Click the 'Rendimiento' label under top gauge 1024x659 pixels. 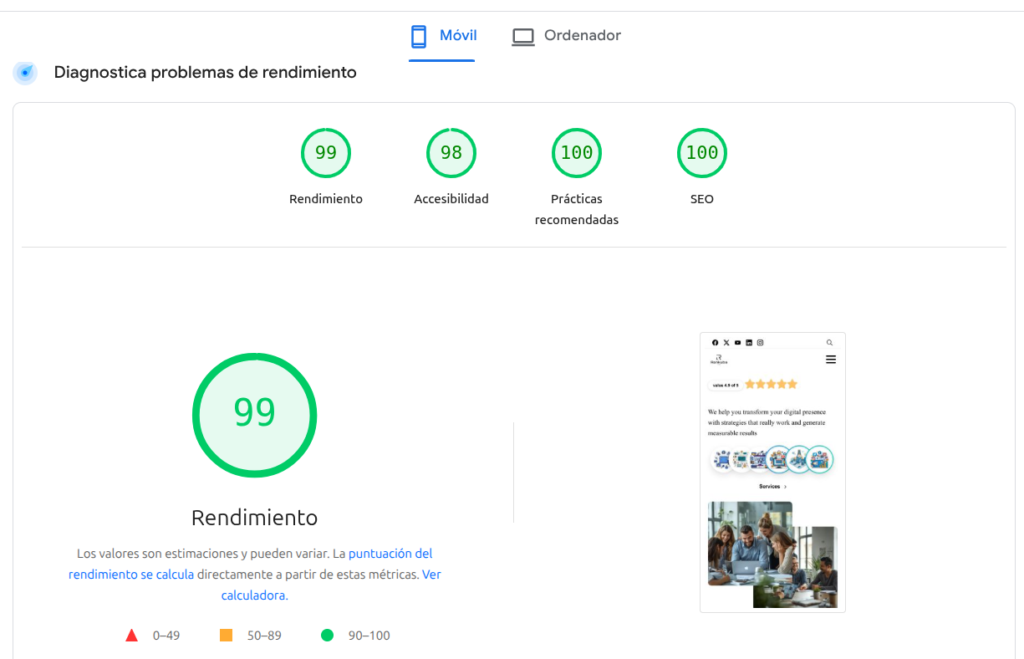pyautogui.click(x=326, y=199)
